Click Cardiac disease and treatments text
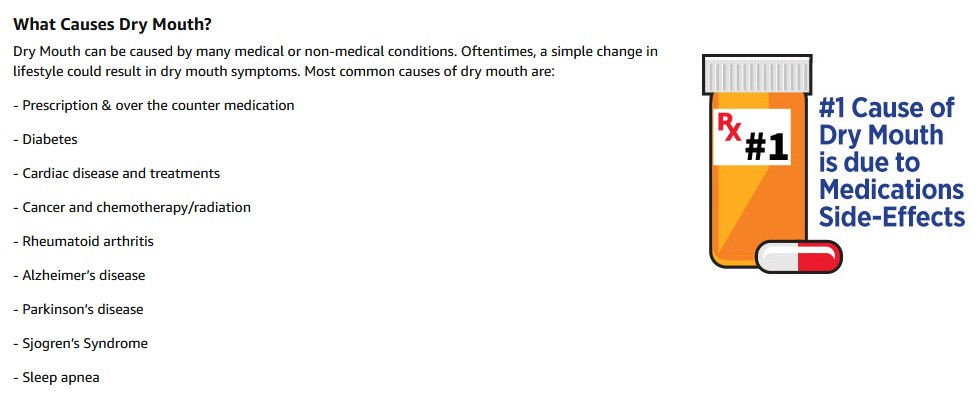 click(117, 173)
